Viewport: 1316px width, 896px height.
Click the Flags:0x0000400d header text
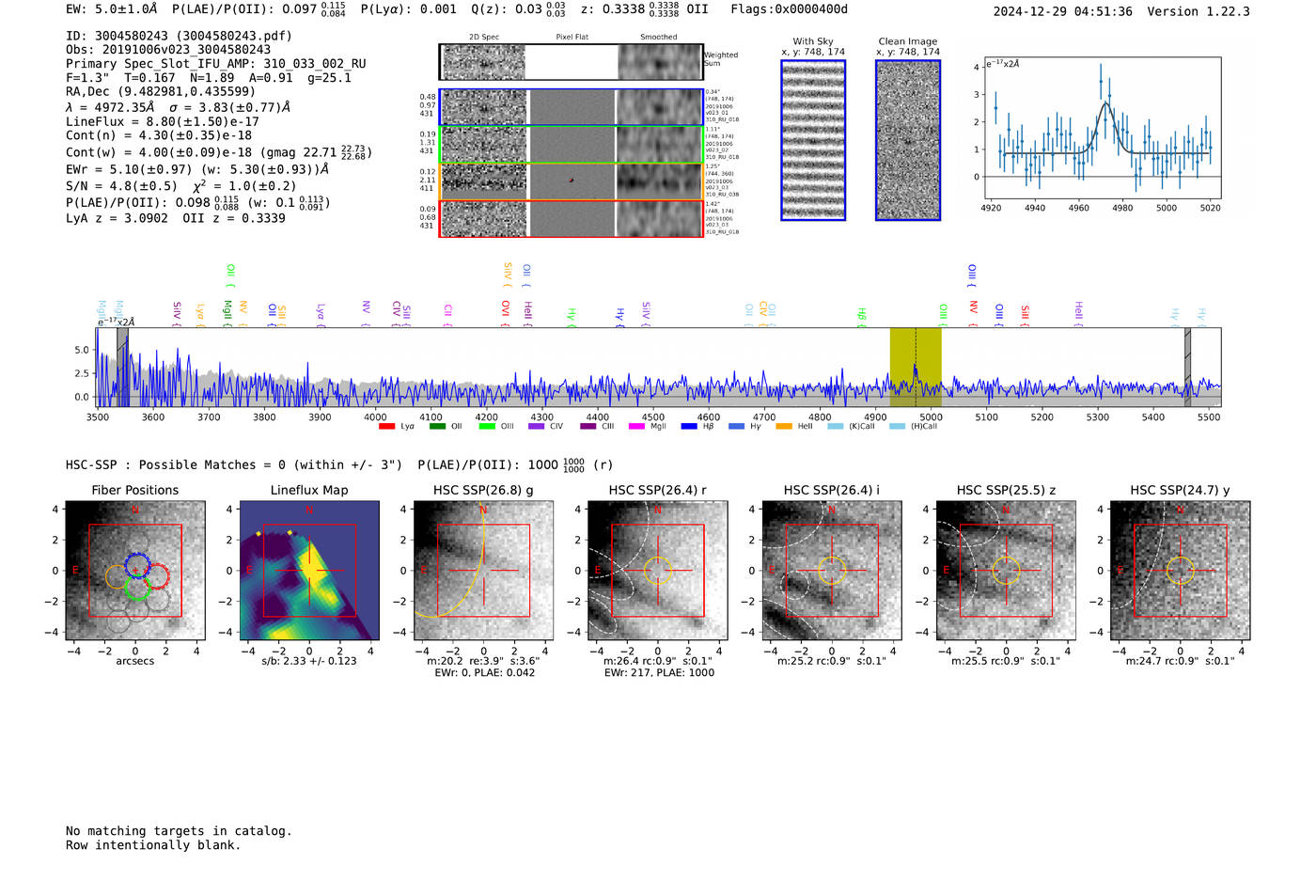[x=790, y=9]
